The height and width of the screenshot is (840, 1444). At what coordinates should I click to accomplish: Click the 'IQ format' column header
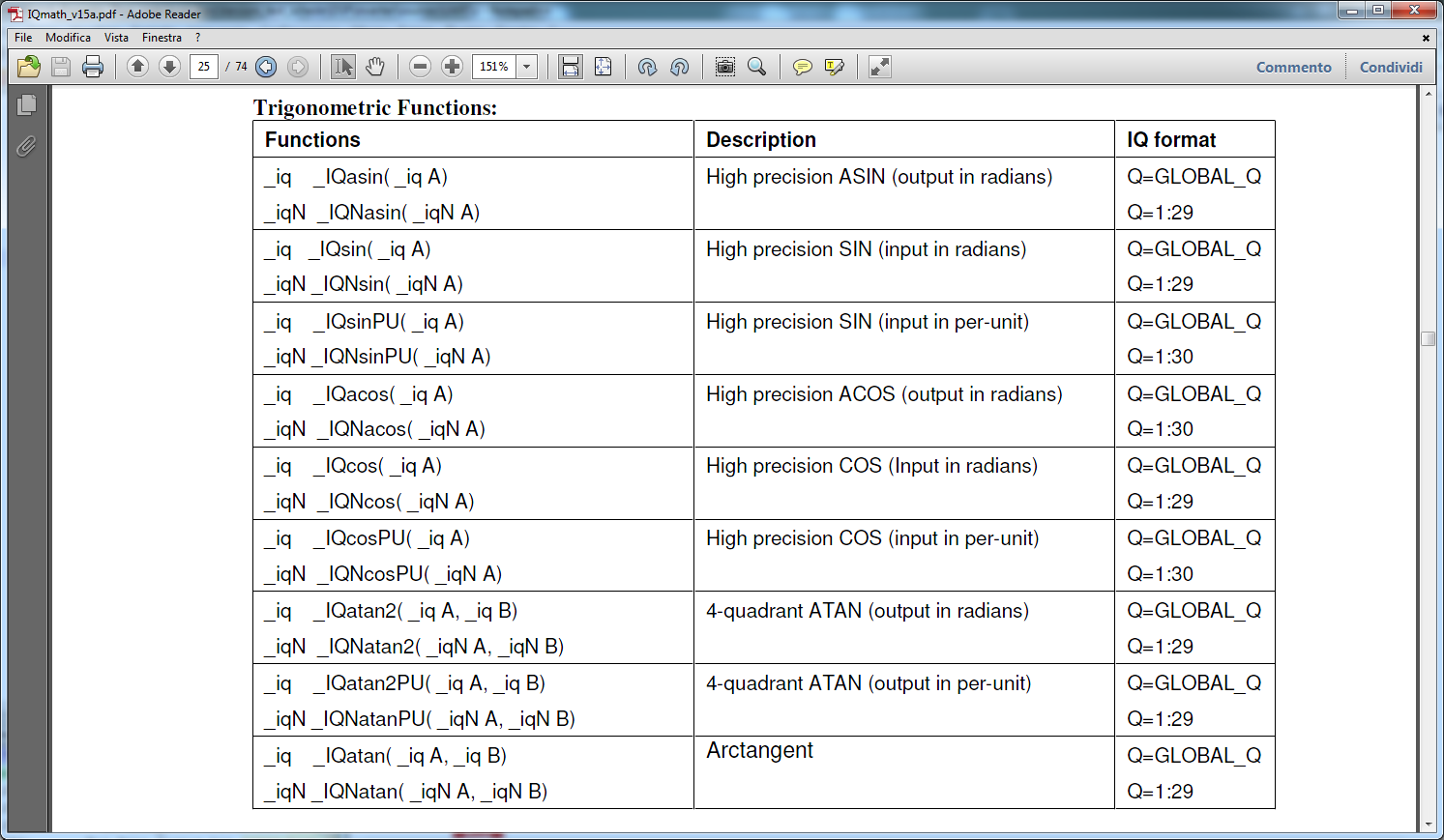(x=1171, y=139)
